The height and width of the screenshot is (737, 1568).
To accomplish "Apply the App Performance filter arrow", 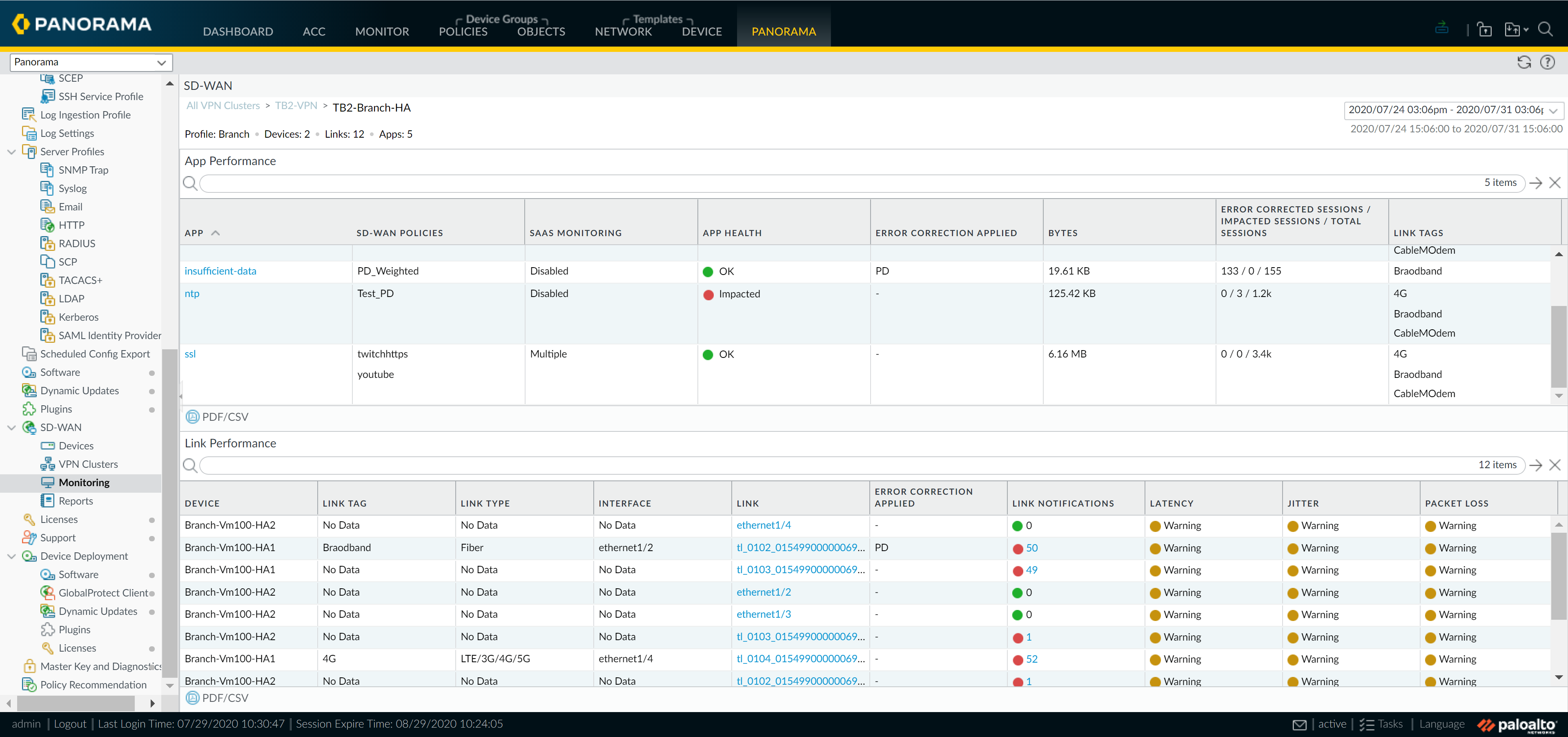I will (1535, 183).
